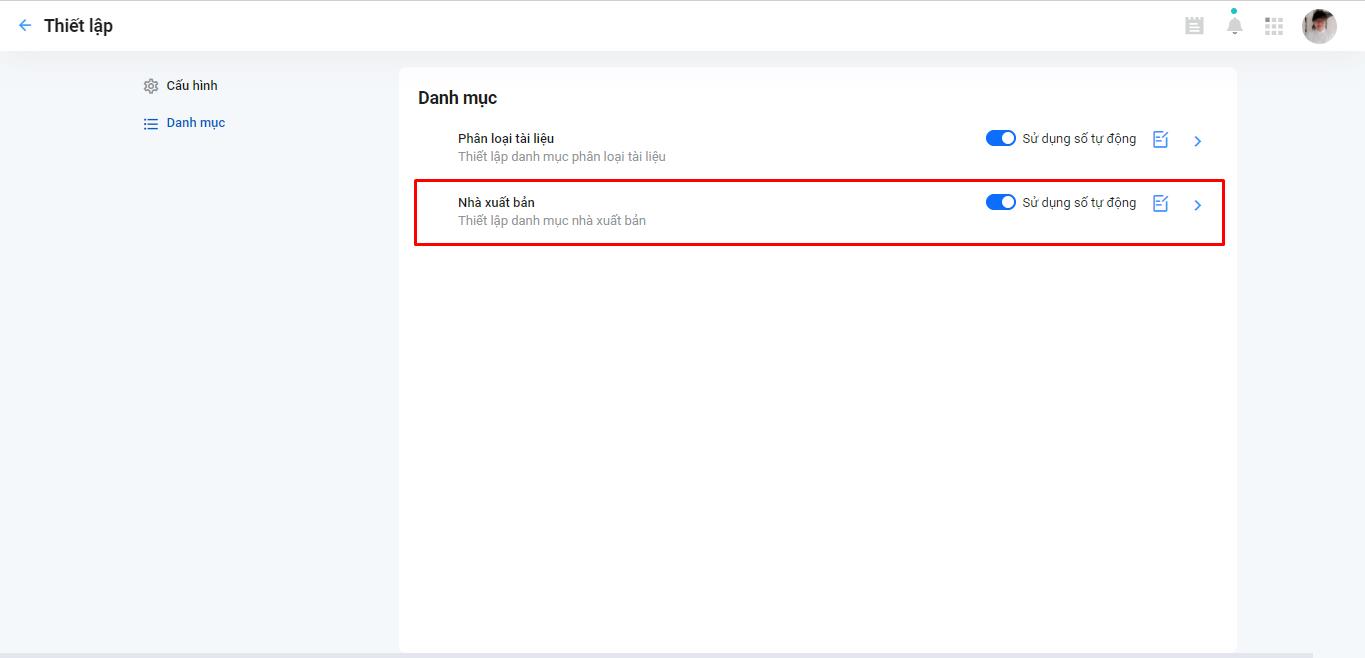Expand Phân loại tài liệu with chevron
Image resolution: width=1365 pixels, height=658 pixels.
coord(1198,141)
